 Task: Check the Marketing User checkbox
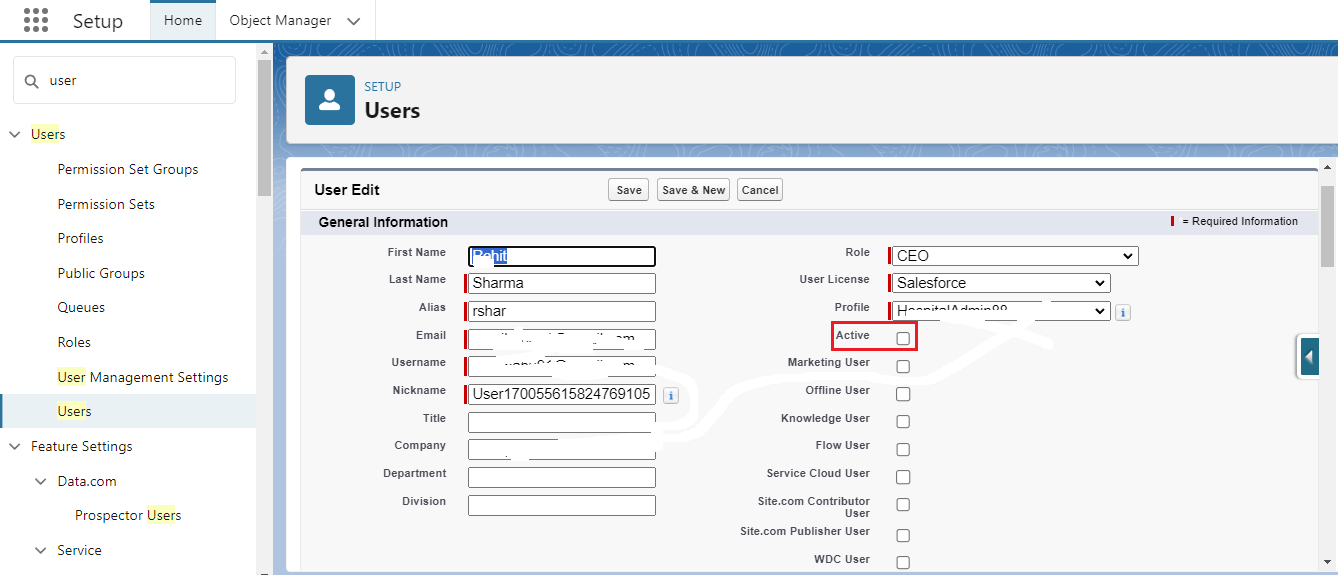[x=903, y=367]
